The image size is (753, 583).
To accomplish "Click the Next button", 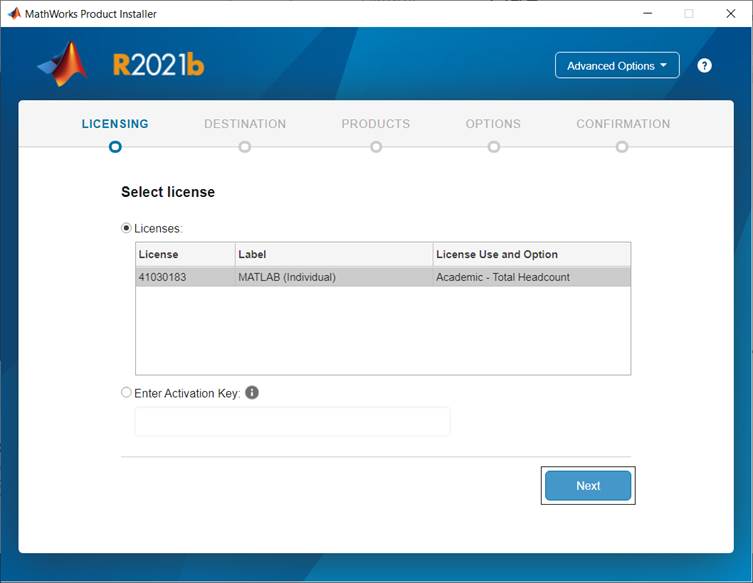I will click(588, 486).
